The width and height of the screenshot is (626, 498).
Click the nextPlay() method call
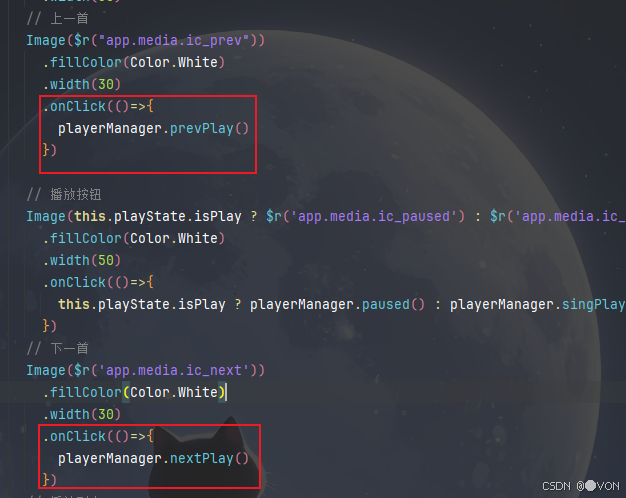tap(209, 458)
